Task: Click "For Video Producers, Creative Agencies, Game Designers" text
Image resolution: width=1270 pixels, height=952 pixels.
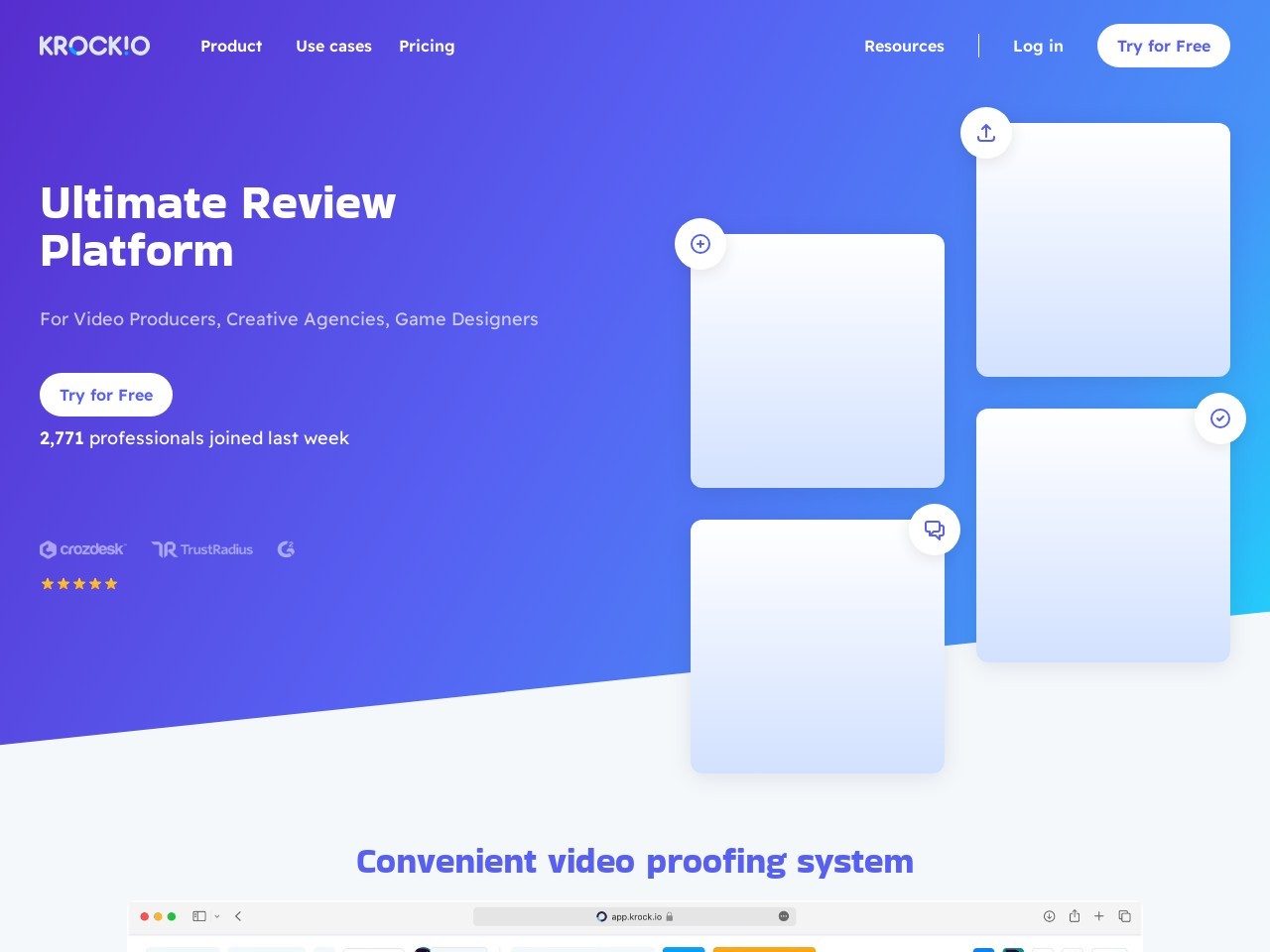Action: tap(289, 319)
